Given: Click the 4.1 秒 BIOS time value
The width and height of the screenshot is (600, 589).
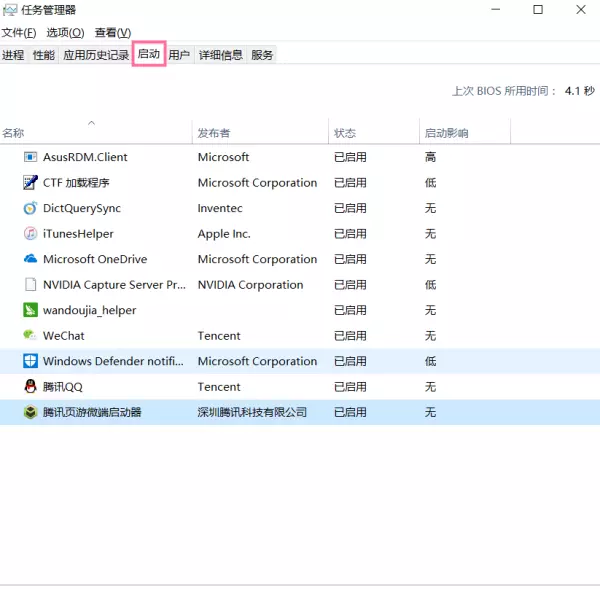Looking at the screenshot, I should point(579,91).
